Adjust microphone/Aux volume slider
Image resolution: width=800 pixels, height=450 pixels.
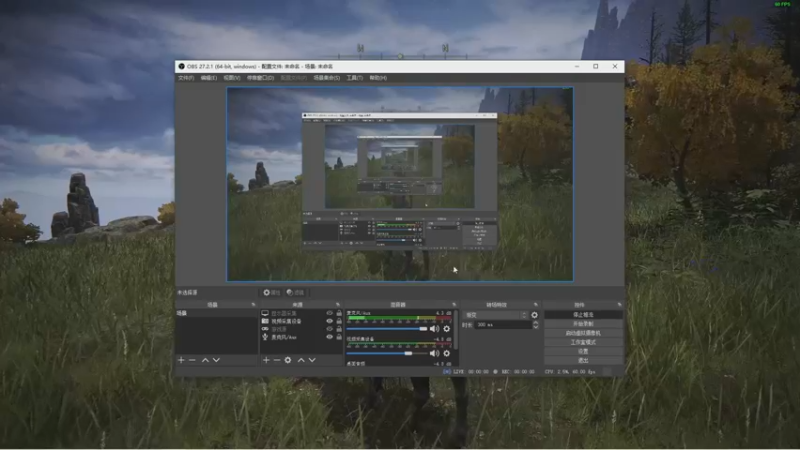(x=387, y=329)
